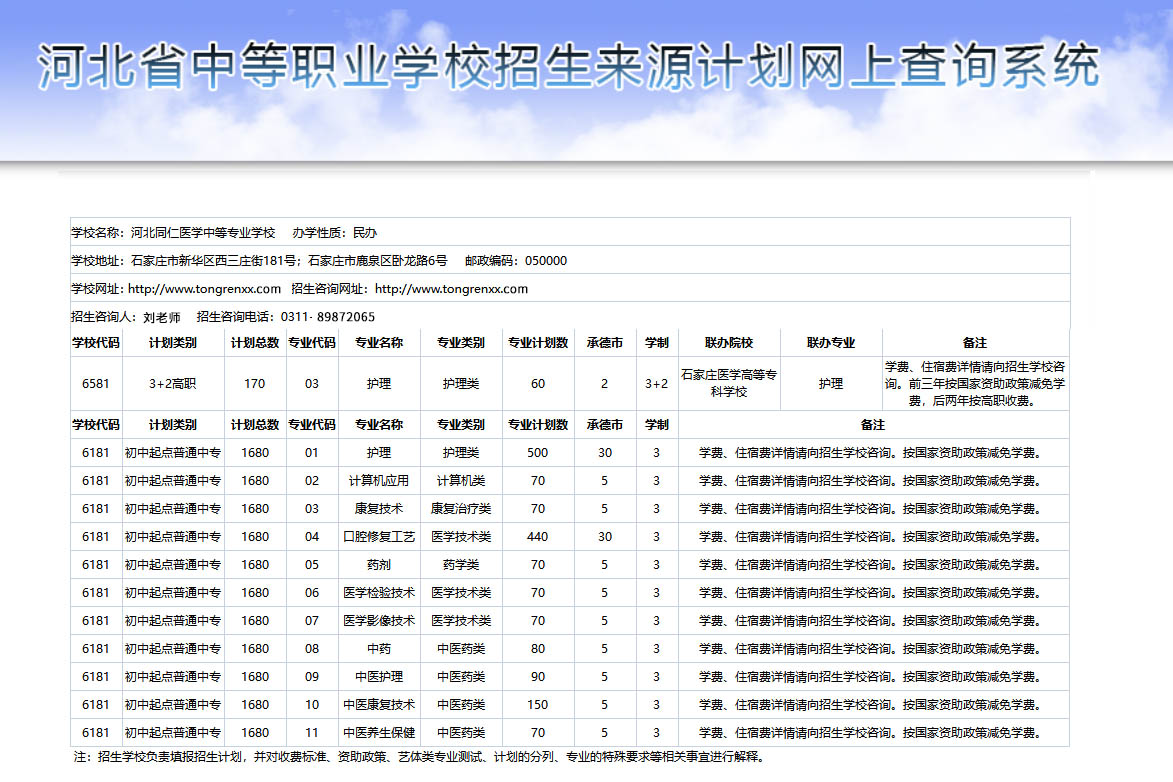This screenshot has width=1173, height=782.
Task: Click the 中医康复技术 major cell
Action: (379, 705)
